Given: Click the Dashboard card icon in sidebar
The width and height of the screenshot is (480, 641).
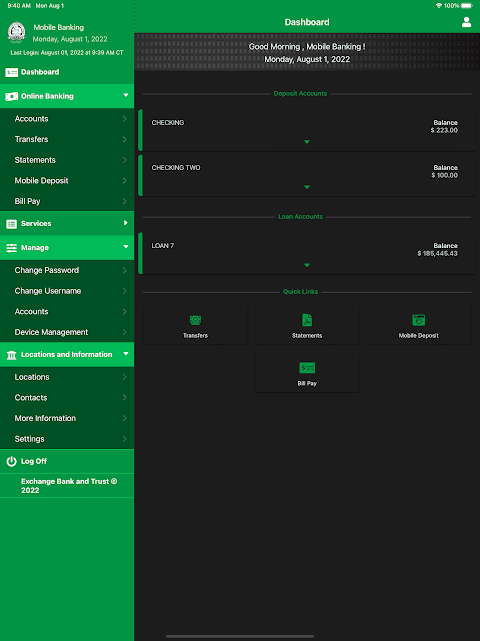Looking at the screenshot, I should click(11, 72).
